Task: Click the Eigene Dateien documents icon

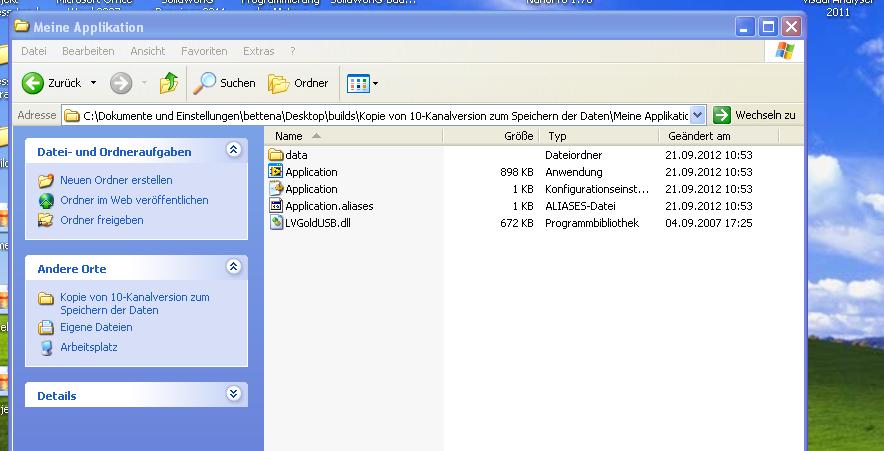Action: [x=46, y=328]
